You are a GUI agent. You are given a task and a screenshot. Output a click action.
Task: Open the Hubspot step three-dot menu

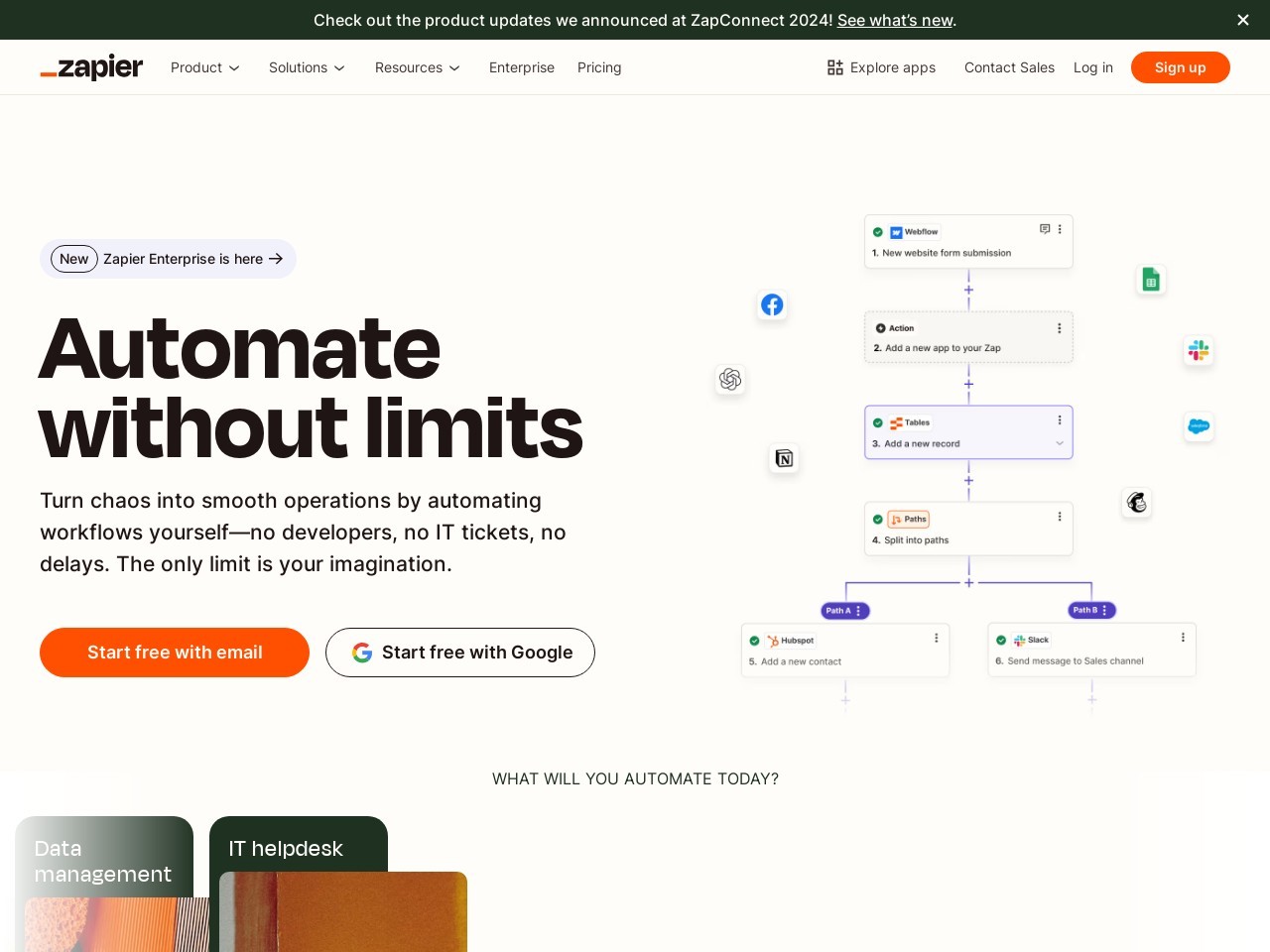[x=936, y=639]
